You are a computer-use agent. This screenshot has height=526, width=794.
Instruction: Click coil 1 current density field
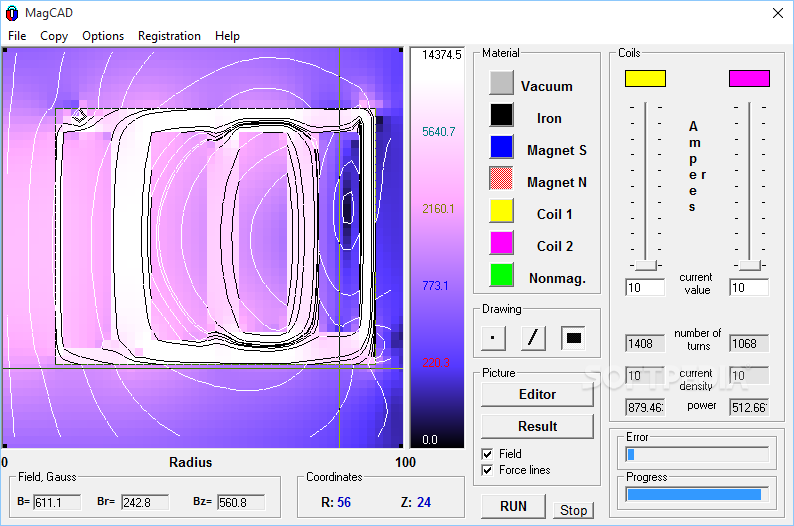click(x=645, y=376)
